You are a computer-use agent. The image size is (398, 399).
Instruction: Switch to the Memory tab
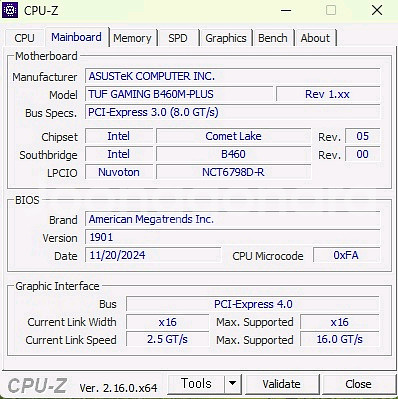132,38
